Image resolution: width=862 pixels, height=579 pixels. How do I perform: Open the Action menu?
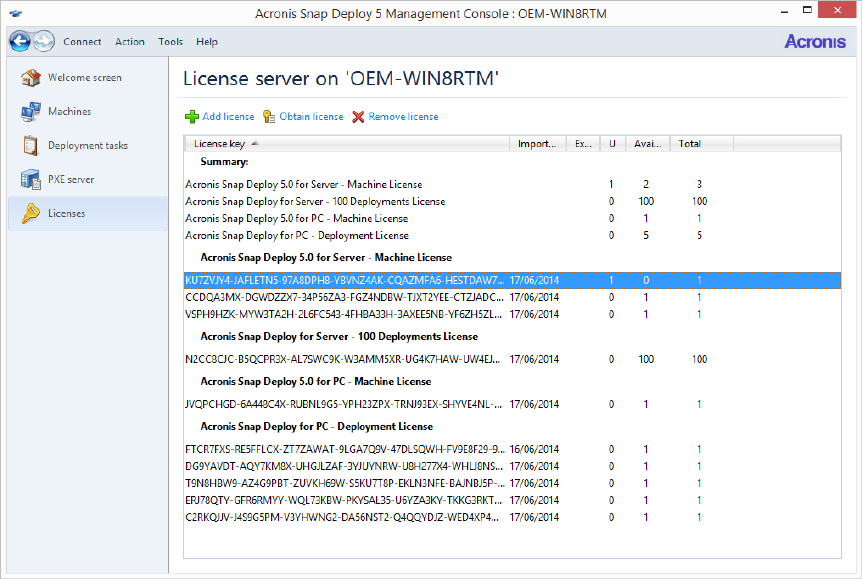pos(130,42)
